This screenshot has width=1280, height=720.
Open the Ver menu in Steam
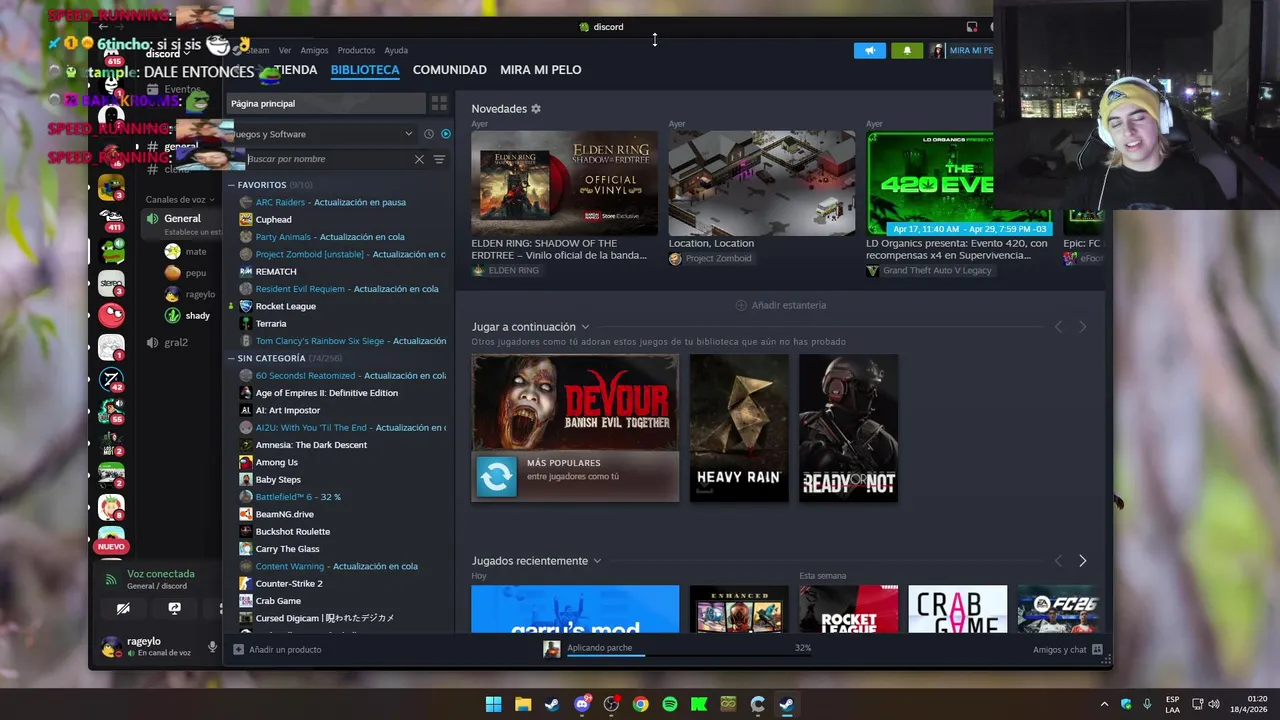[x=285, y=50]
